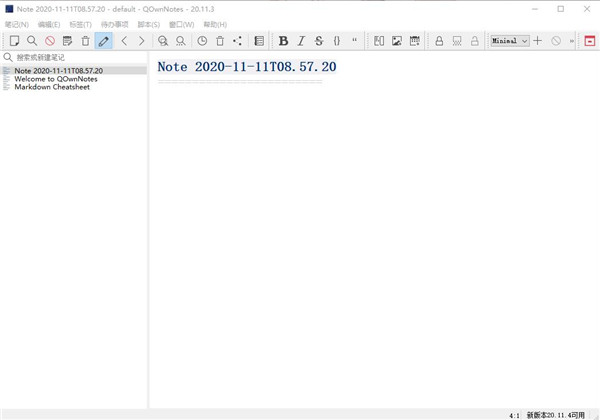Click the greyed remove workspace circle icon

556,41
